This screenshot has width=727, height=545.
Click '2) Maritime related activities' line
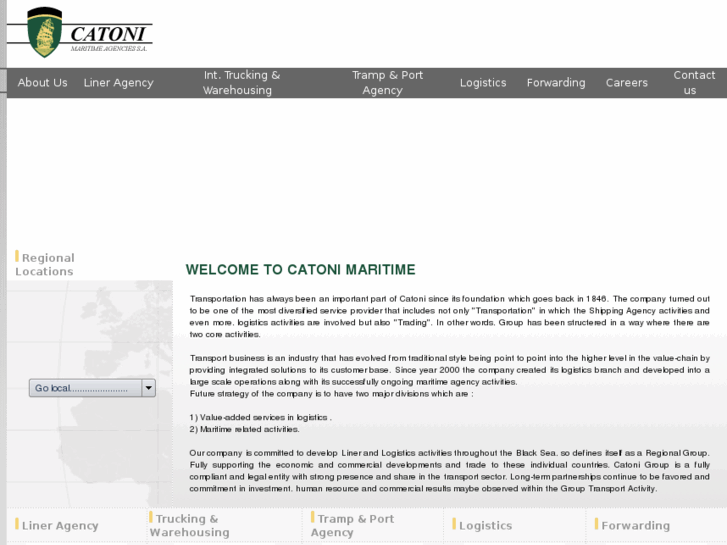click(244, 429)
